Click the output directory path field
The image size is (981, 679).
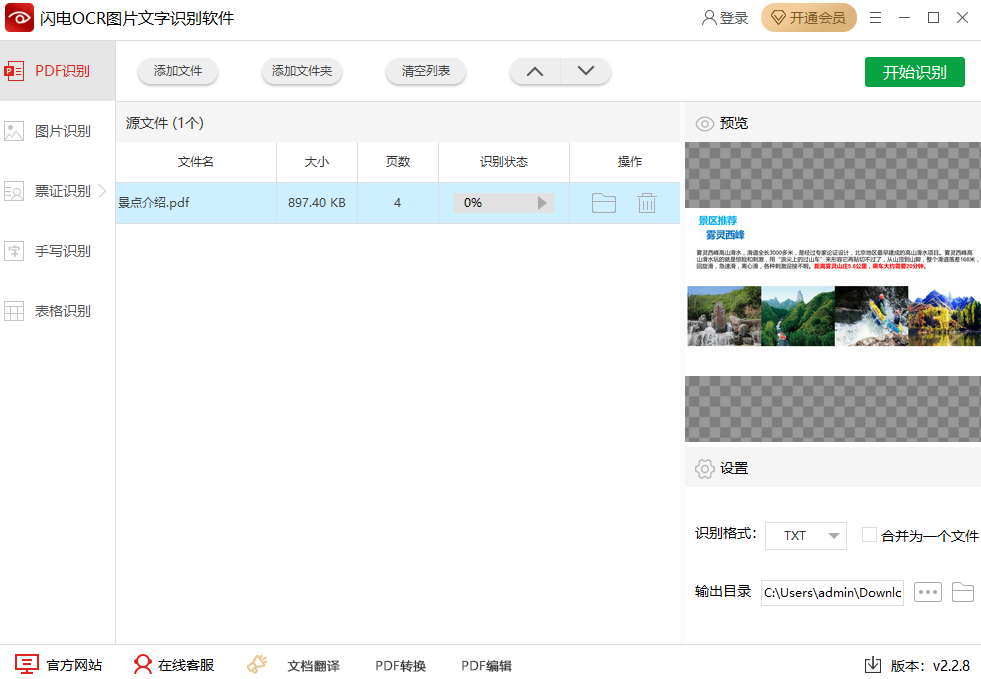pyautogui.click(x=832, y=592)
